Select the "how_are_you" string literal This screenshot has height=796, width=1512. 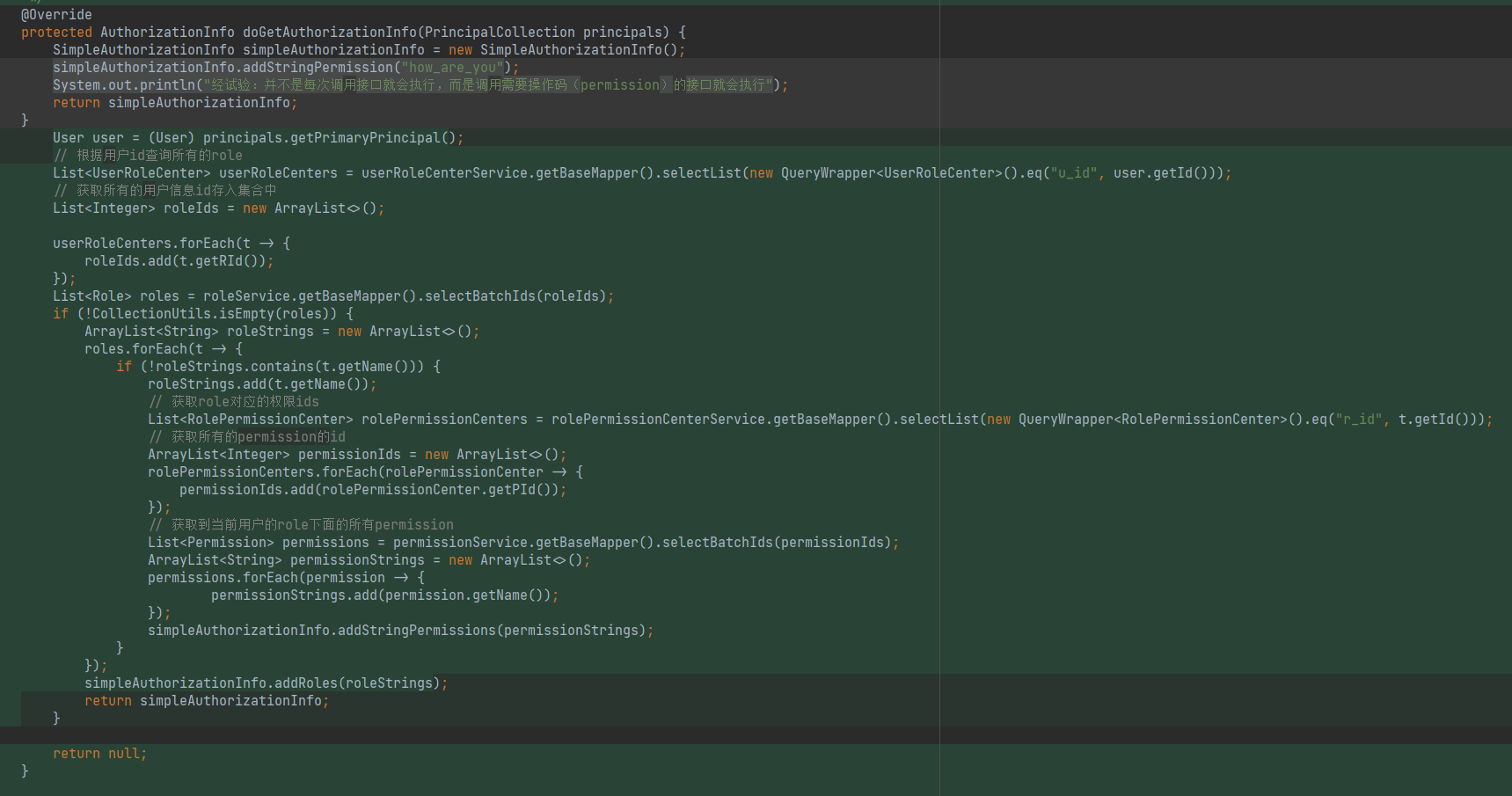click(453, 68)
